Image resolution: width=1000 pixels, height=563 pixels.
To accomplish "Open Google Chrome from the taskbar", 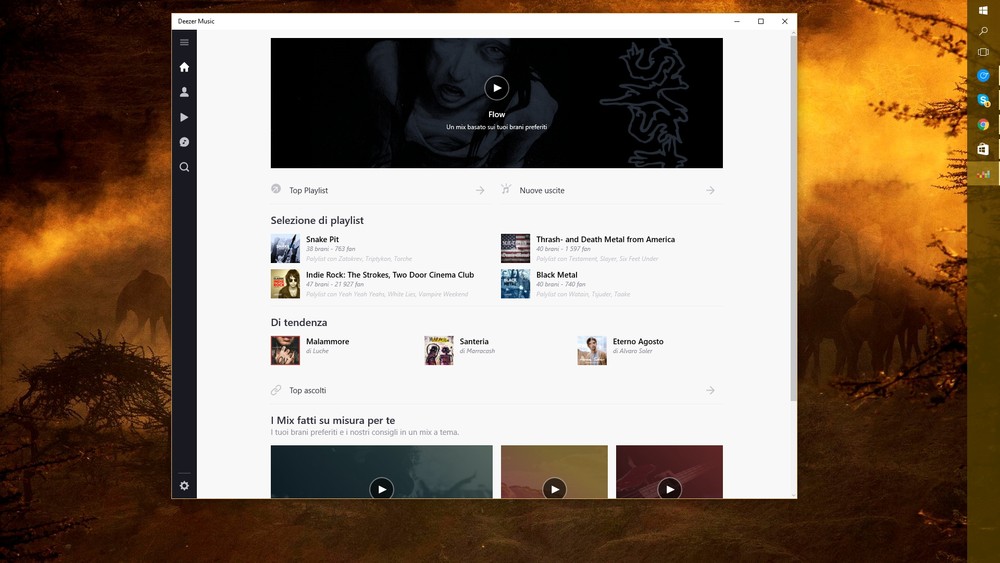I will (983, 125).
